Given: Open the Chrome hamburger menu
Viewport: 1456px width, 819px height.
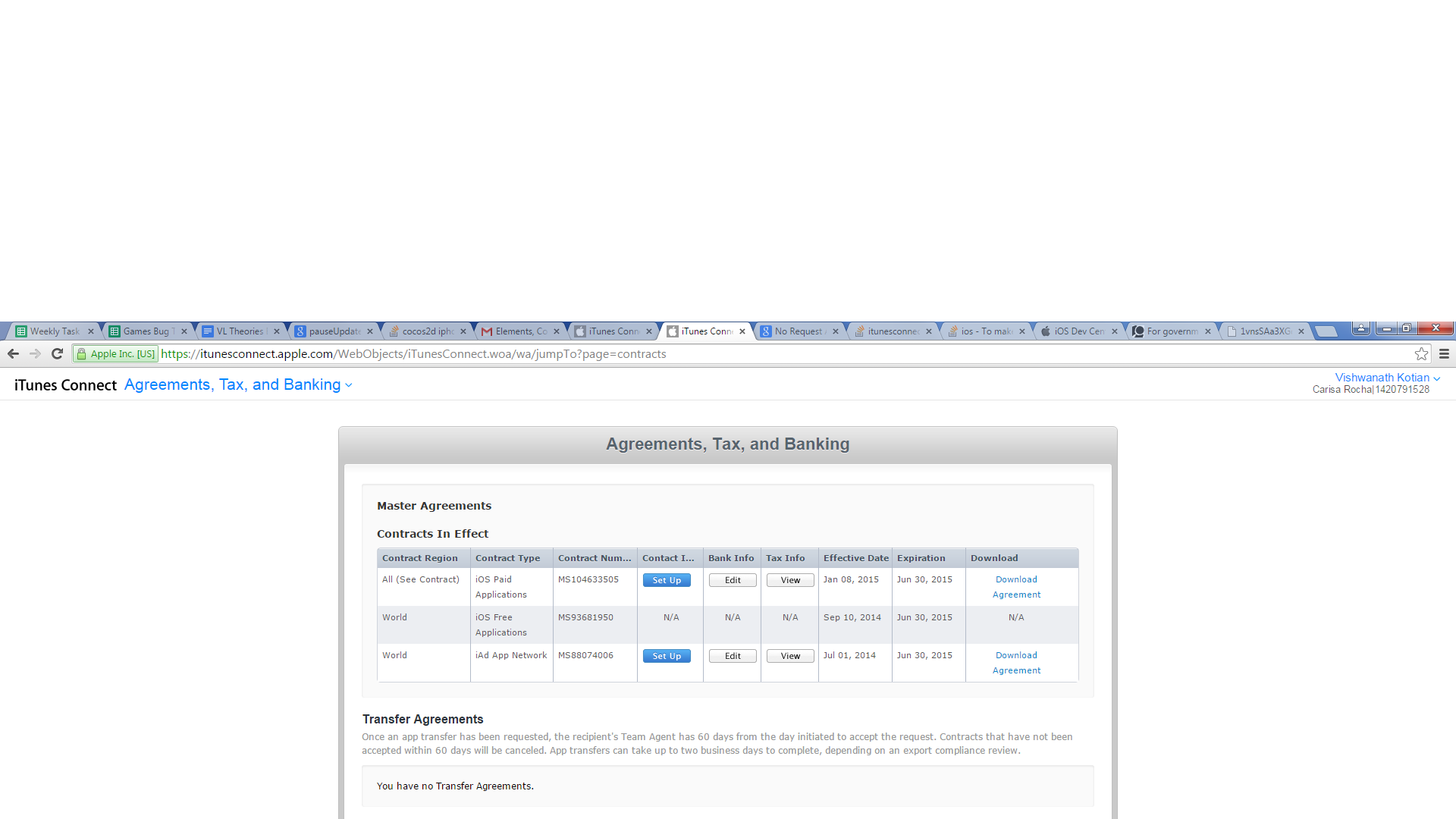Looking at the screenshot, I should click(1444, 354).
